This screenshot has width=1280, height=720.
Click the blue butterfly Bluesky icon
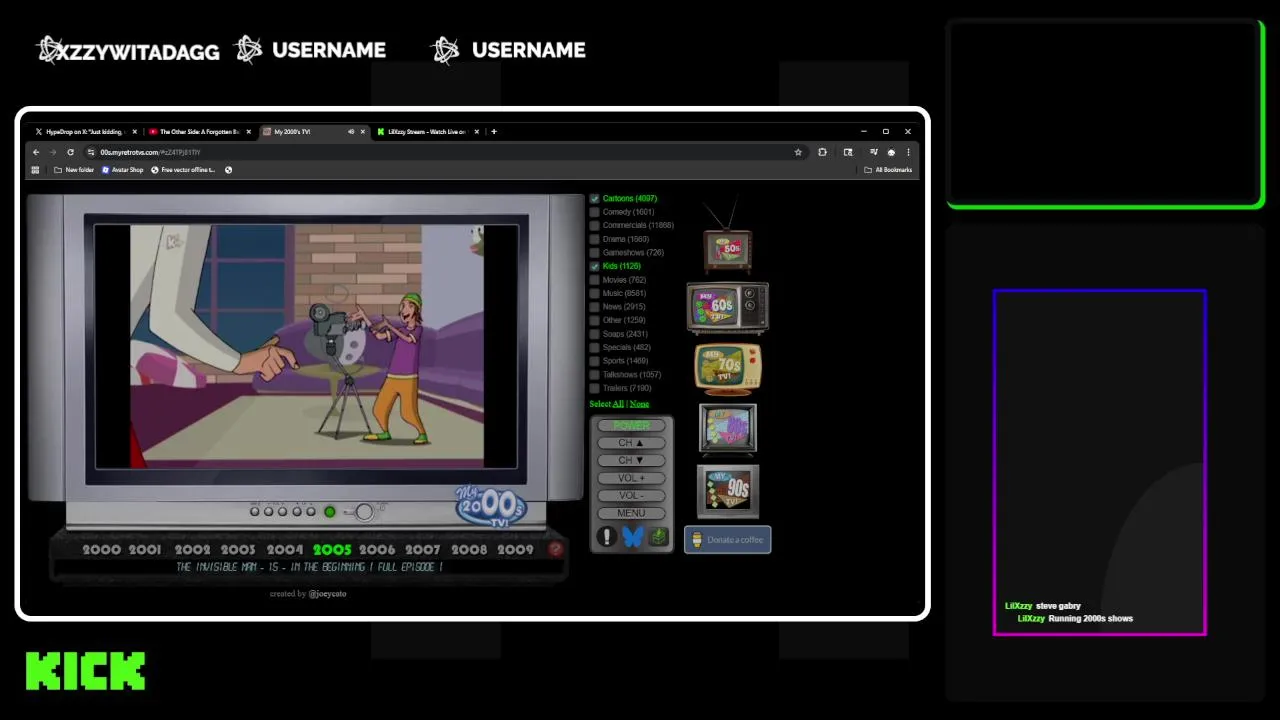click(632, 537)
